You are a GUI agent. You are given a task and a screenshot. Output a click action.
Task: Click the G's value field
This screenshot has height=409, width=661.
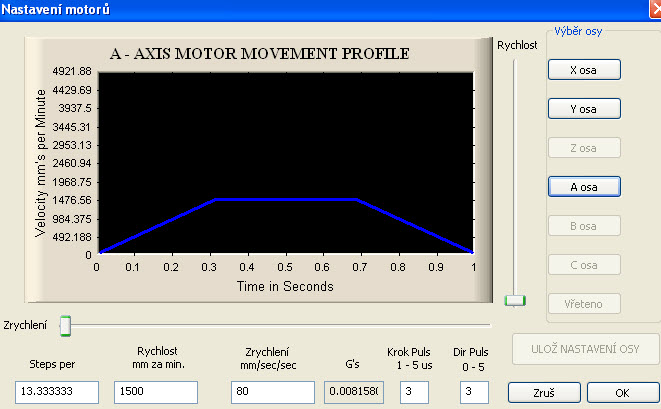pyautogui.click(x=354, y=392)
